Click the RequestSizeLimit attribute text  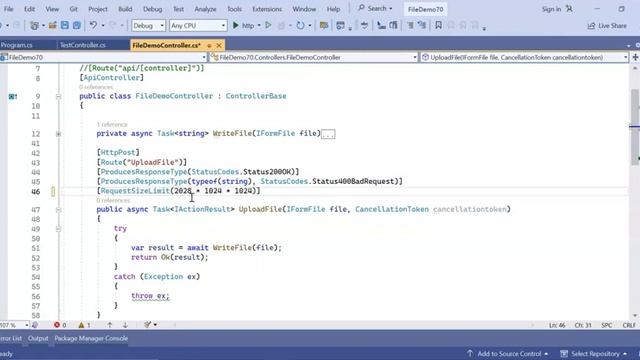135,191
